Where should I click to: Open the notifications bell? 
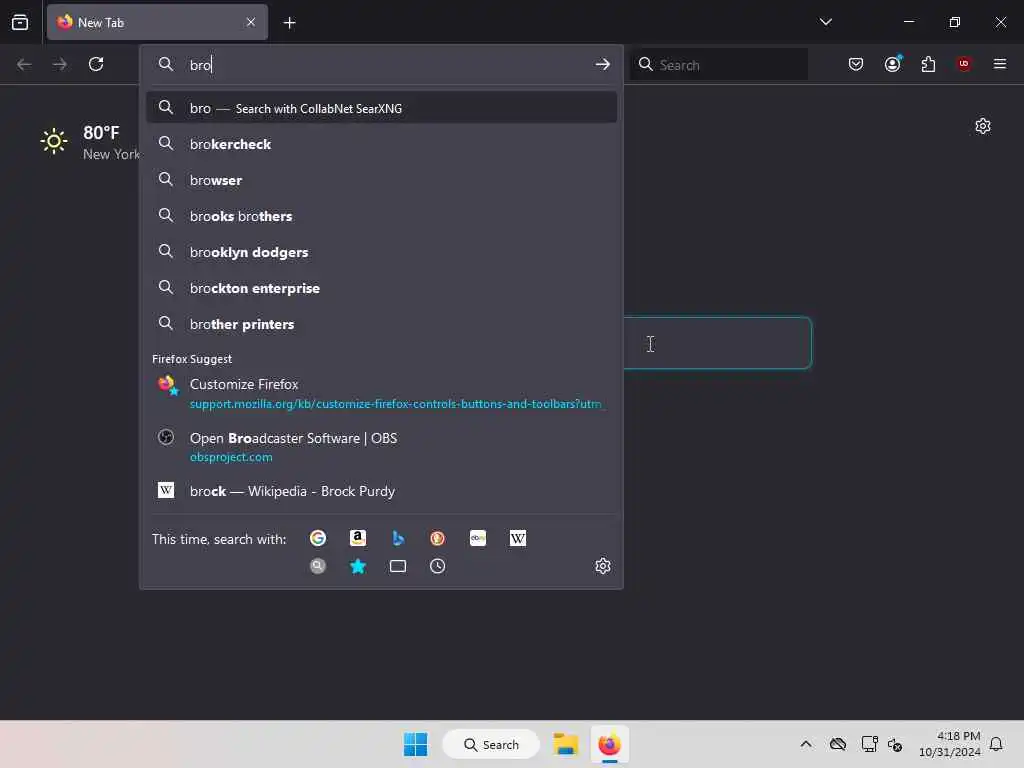[x=996, y=744]
